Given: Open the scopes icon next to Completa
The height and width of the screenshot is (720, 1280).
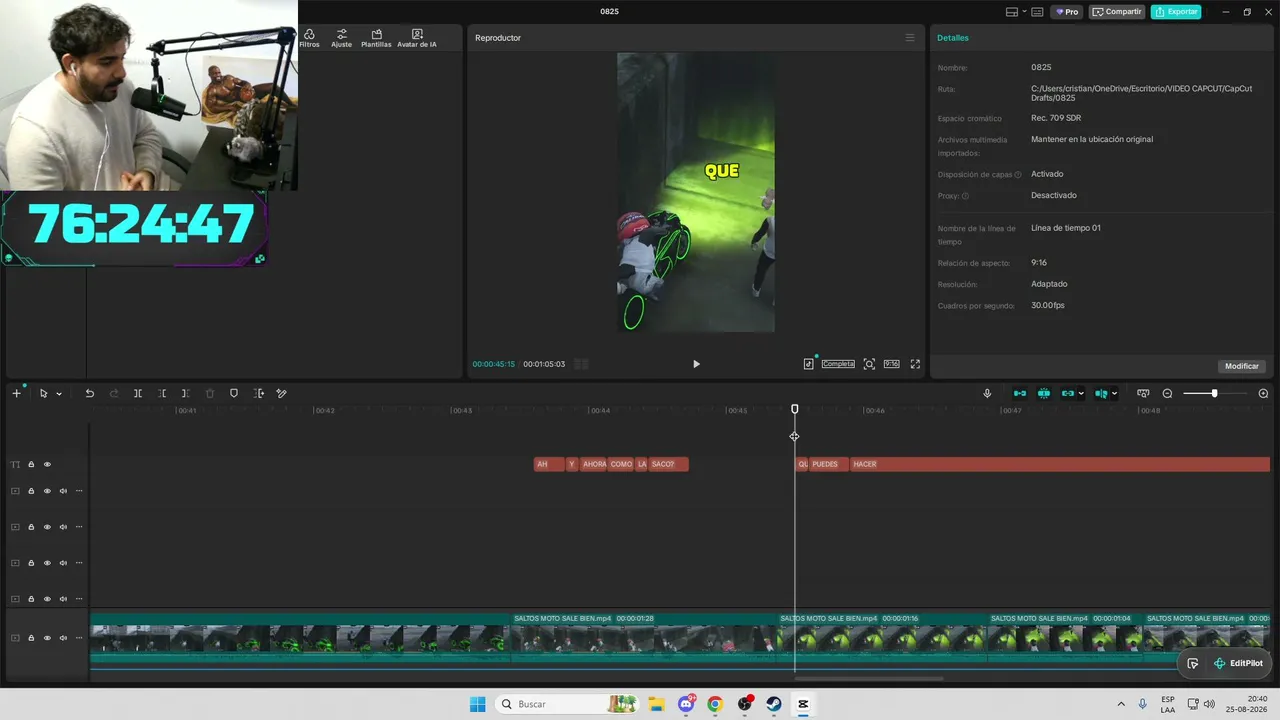Looking at the screenshot, I should click(809, 364).
